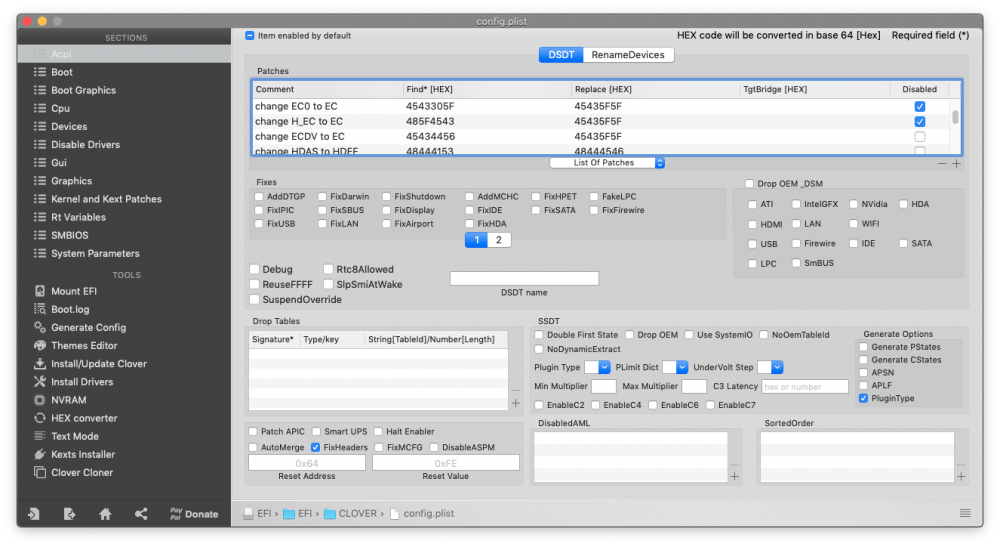Click config.plist in the path bar
1000x547 pixels.
(422, 513)
